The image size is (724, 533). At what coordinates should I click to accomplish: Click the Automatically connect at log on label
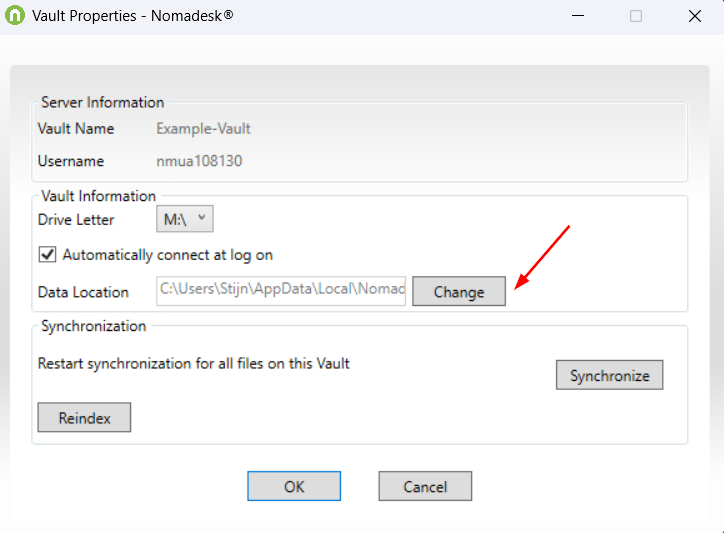pos(168,255)
